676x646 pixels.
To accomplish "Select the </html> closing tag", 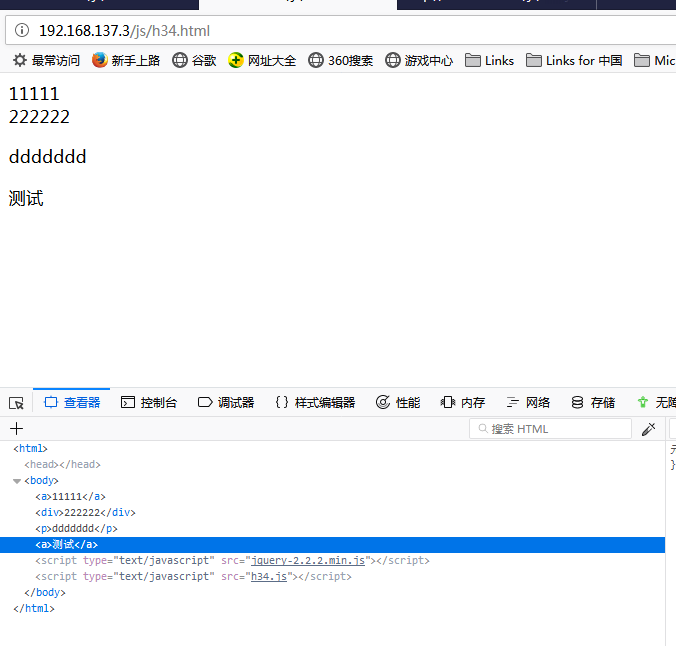I will 34,608.
